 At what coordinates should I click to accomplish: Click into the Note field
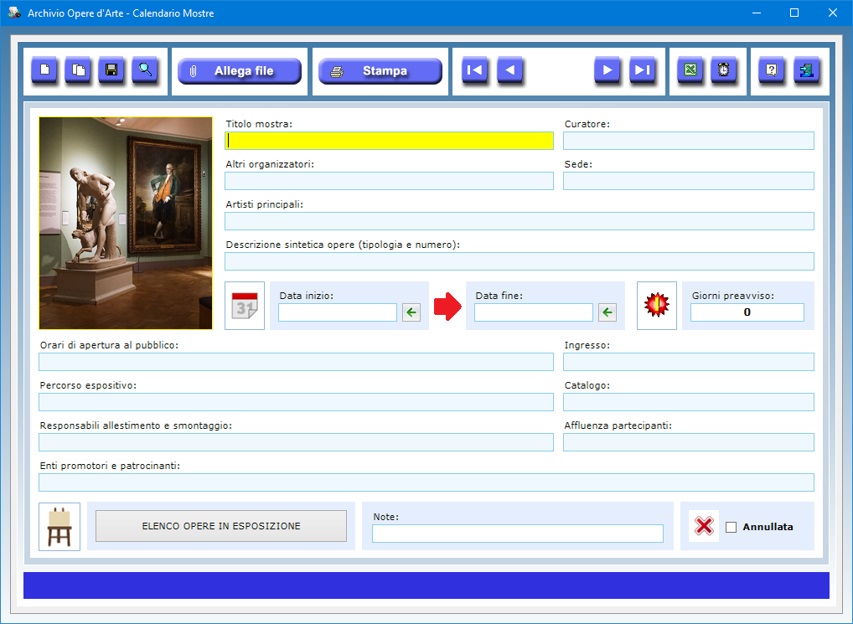pyautogui.click(x=518, y=534)
